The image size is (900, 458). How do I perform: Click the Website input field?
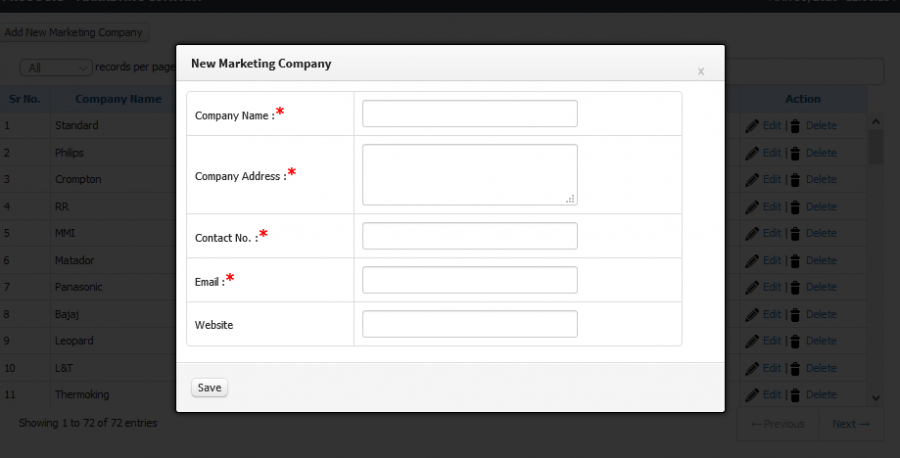point(470,324)
